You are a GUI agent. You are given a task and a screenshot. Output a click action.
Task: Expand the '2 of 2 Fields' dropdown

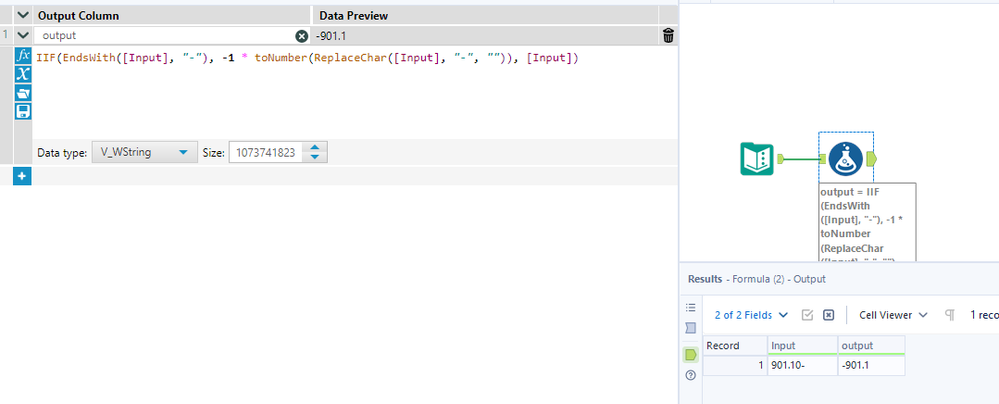tap(751, 314)
